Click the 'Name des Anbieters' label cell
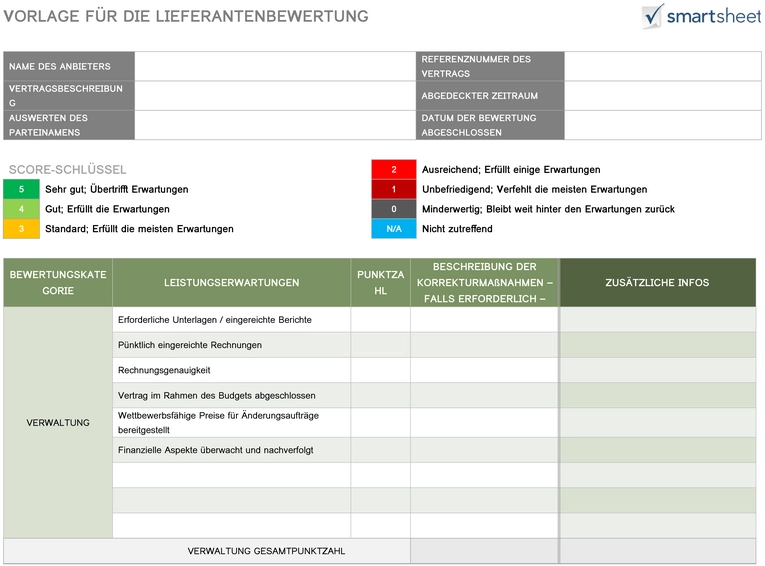Screen dimensions: 765x566 69,66
